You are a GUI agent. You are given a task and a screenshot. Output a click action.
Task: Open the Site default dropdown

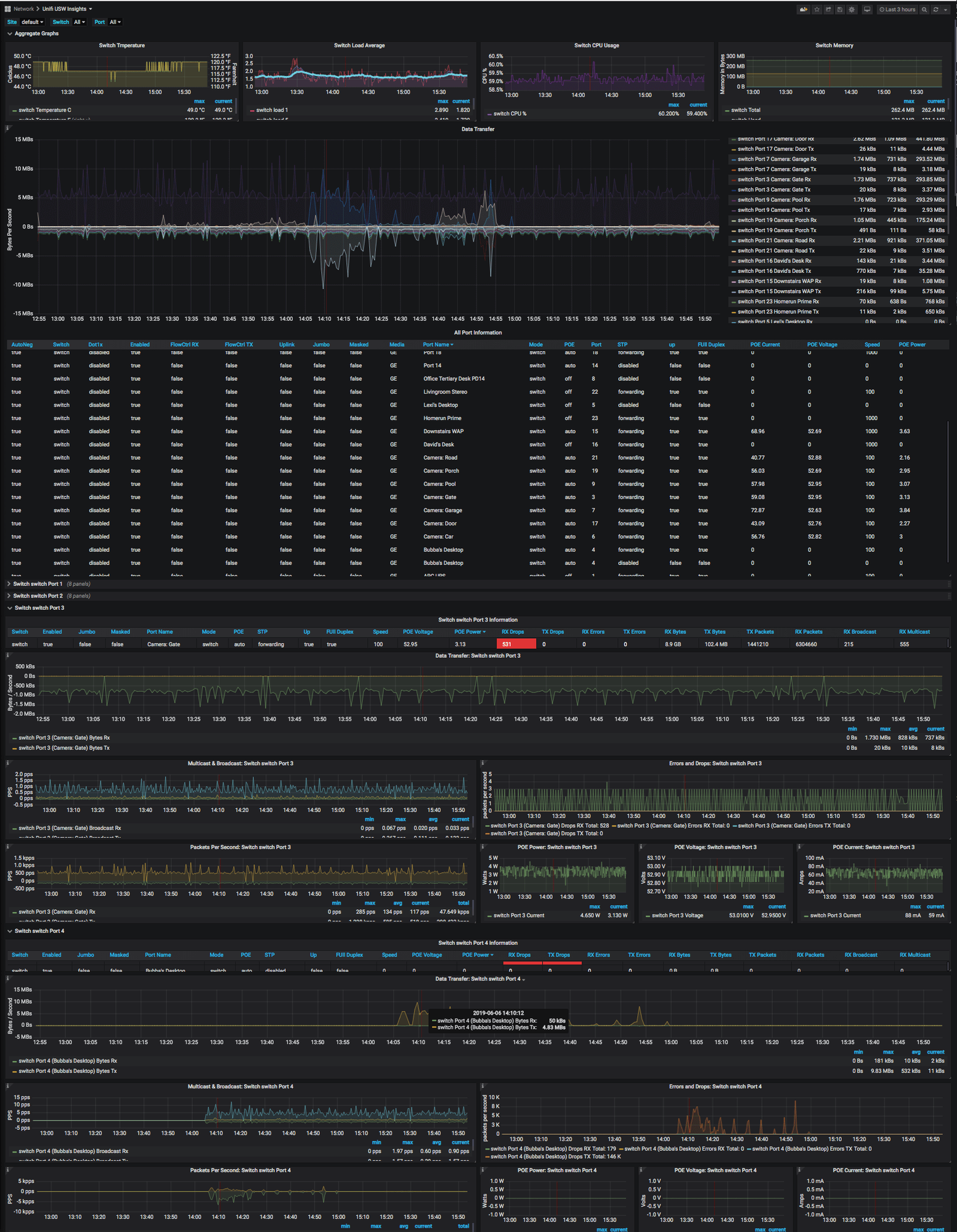(33, 22)
